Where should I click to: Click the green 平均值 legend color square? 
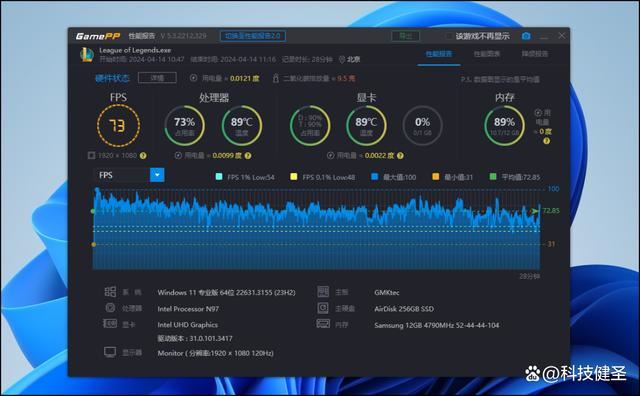(493, 177)
